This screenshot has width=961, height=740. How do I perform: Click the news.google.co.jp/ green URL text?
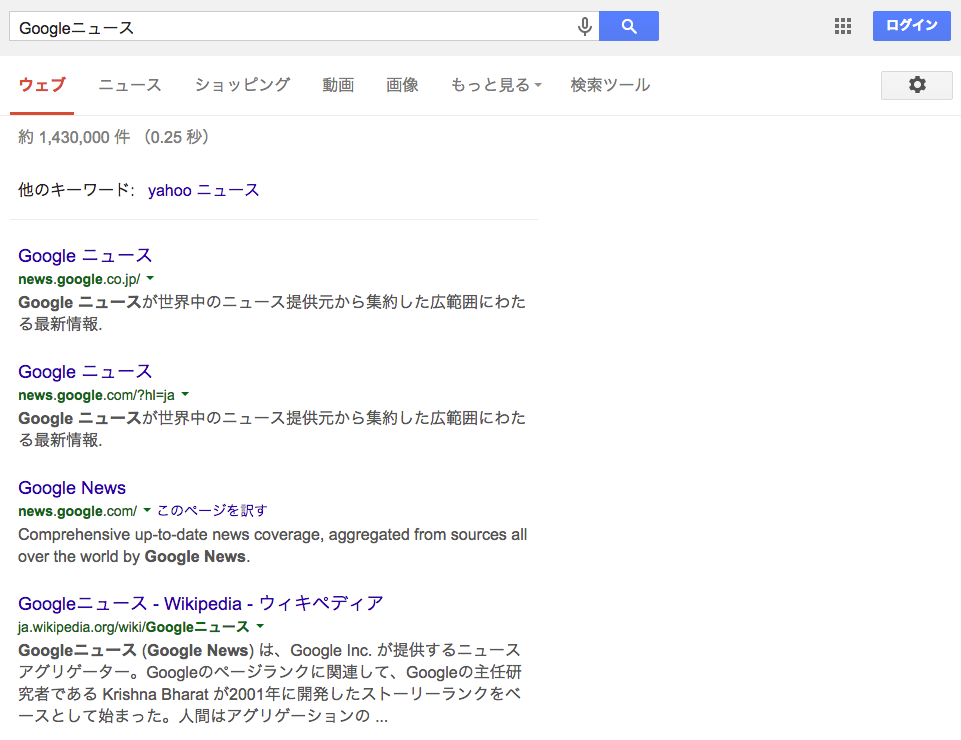(x=79, y=279)
